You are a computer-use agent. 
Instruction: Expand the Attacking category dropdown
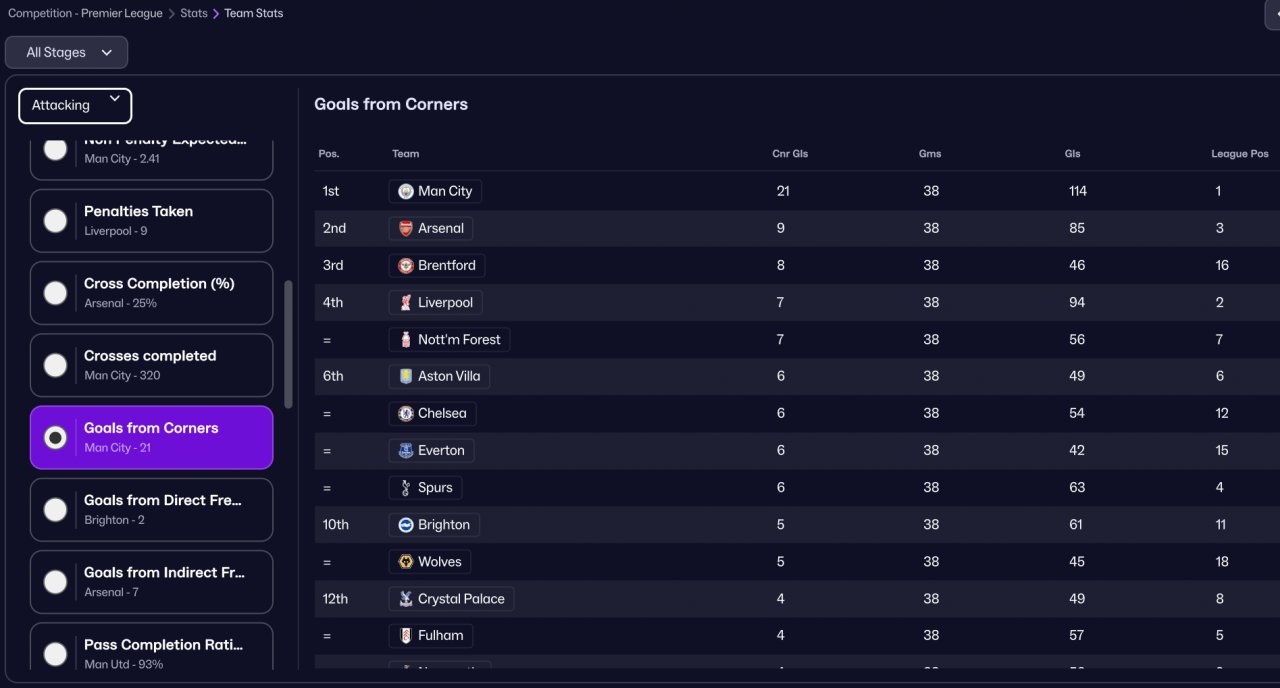pyautogui.click(x=75, y=105)
